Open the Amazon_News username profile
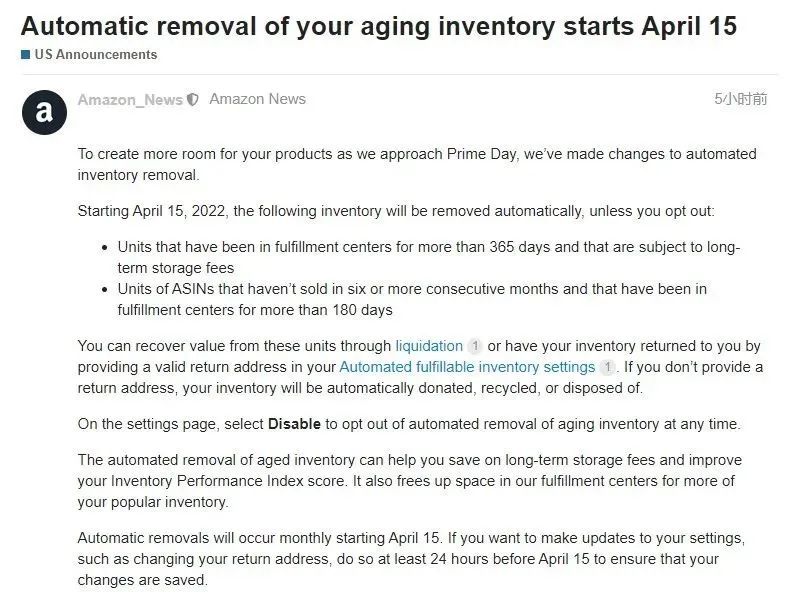The image size is (804, 592). point(130,99)
